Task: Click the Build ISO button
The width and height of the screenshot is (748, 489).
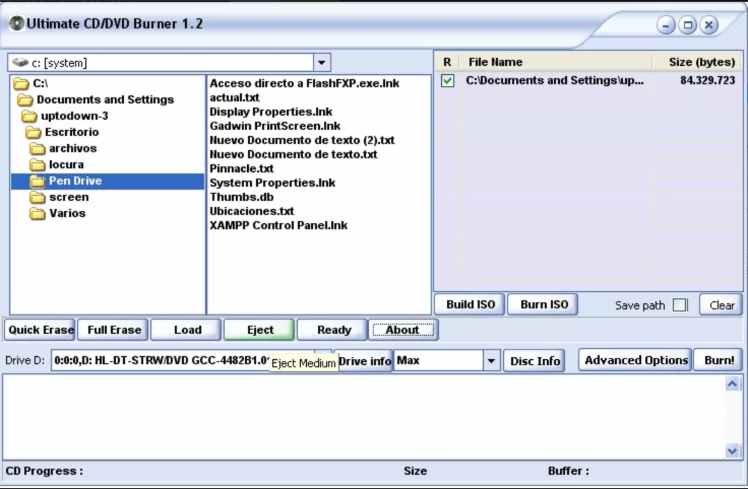Action: [469, 304]
